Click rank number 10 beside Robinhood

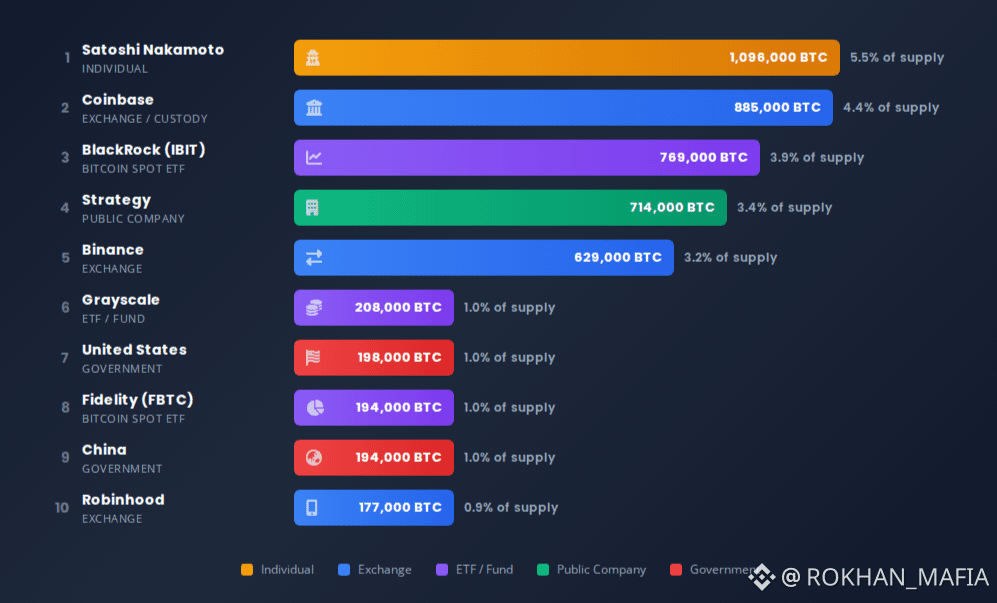(62, 508)
